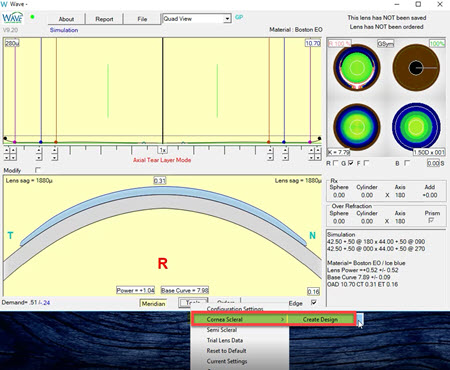Image resolution: width=450 pixels, height=370 pixels.
Task: Select Trial Lens Data menu item
Action: (225, 340)
